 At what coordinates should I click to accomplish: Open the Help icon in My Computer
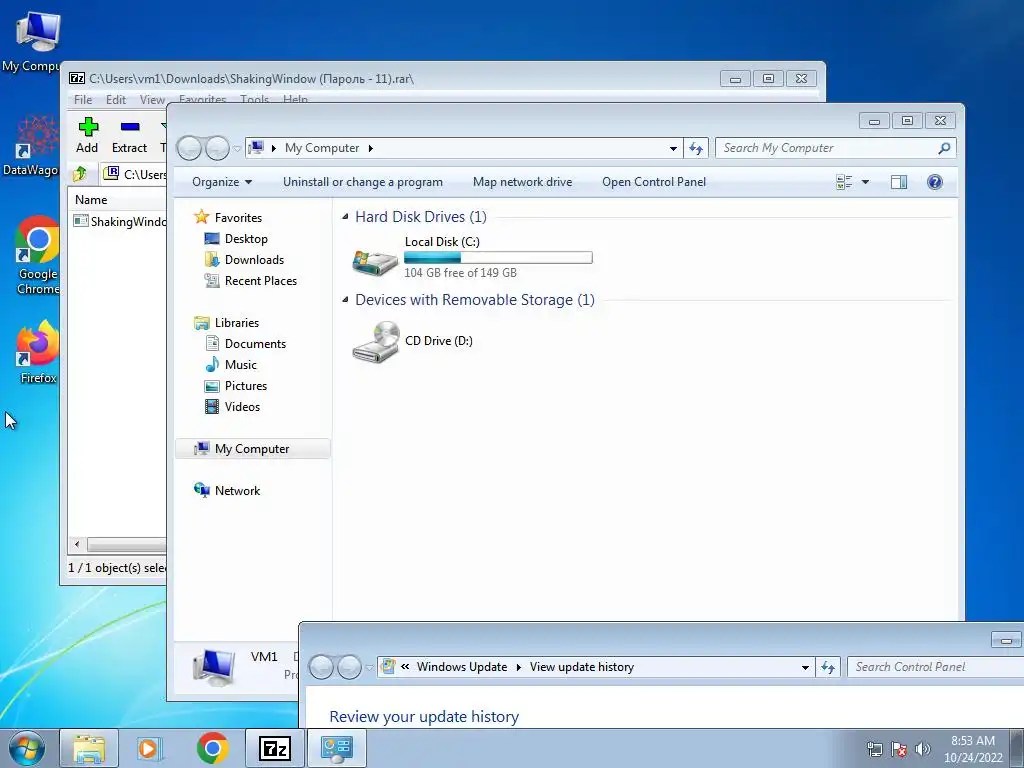pyautogui.click(x=935, y=182)
